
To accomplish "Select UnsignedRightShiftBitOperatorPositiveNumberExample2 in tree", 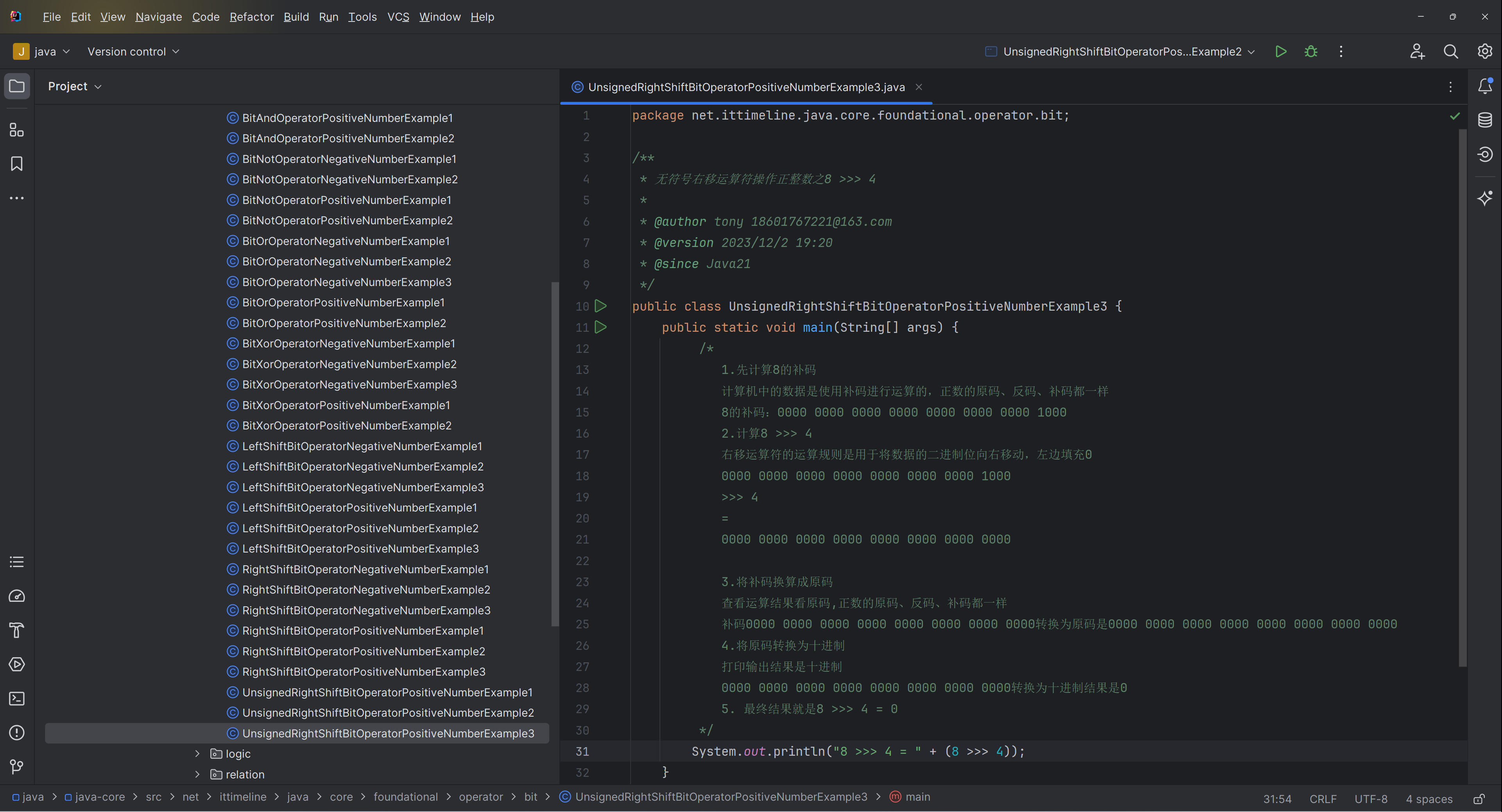I will coord(388,713).
